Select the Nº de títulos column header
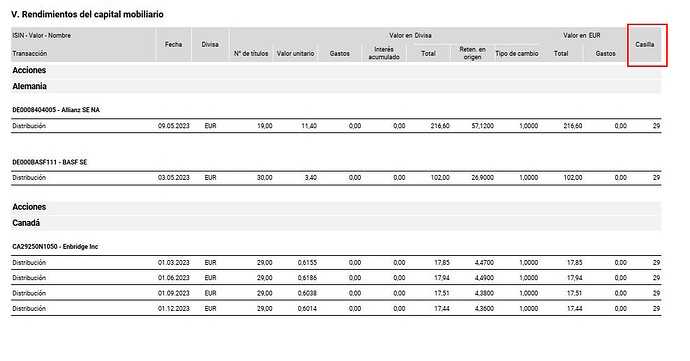This screenshot has width=690, height=361. click(251, 54)
